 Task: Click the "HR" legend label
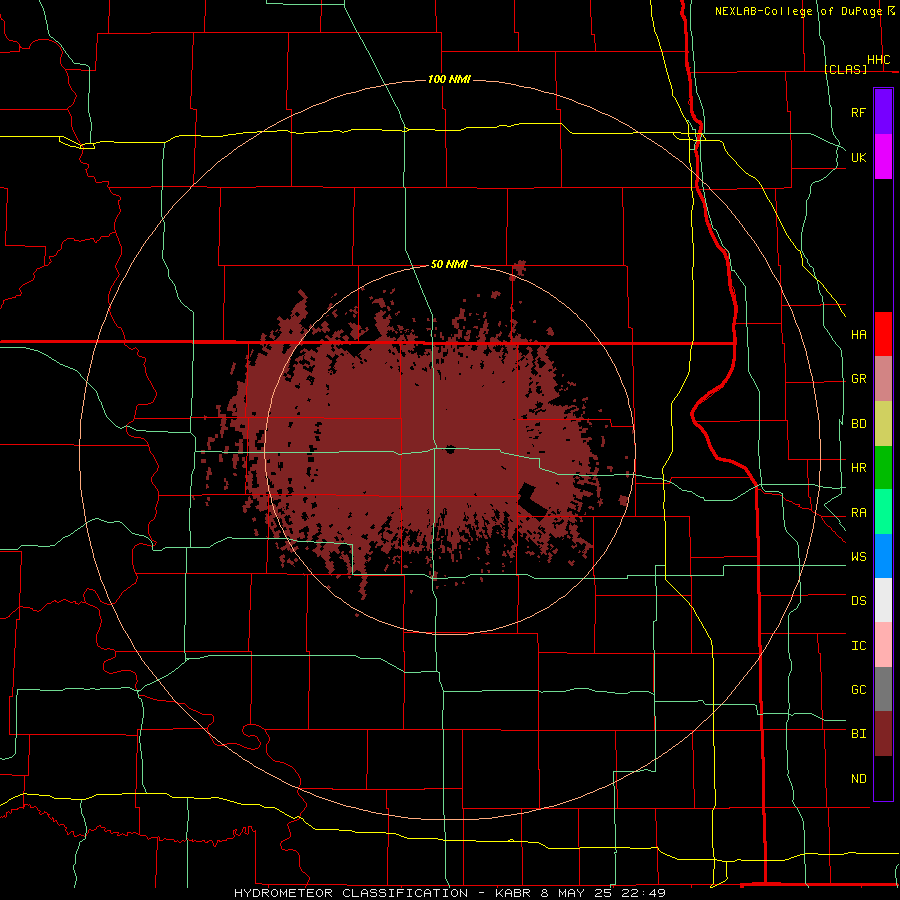[858, 468]
